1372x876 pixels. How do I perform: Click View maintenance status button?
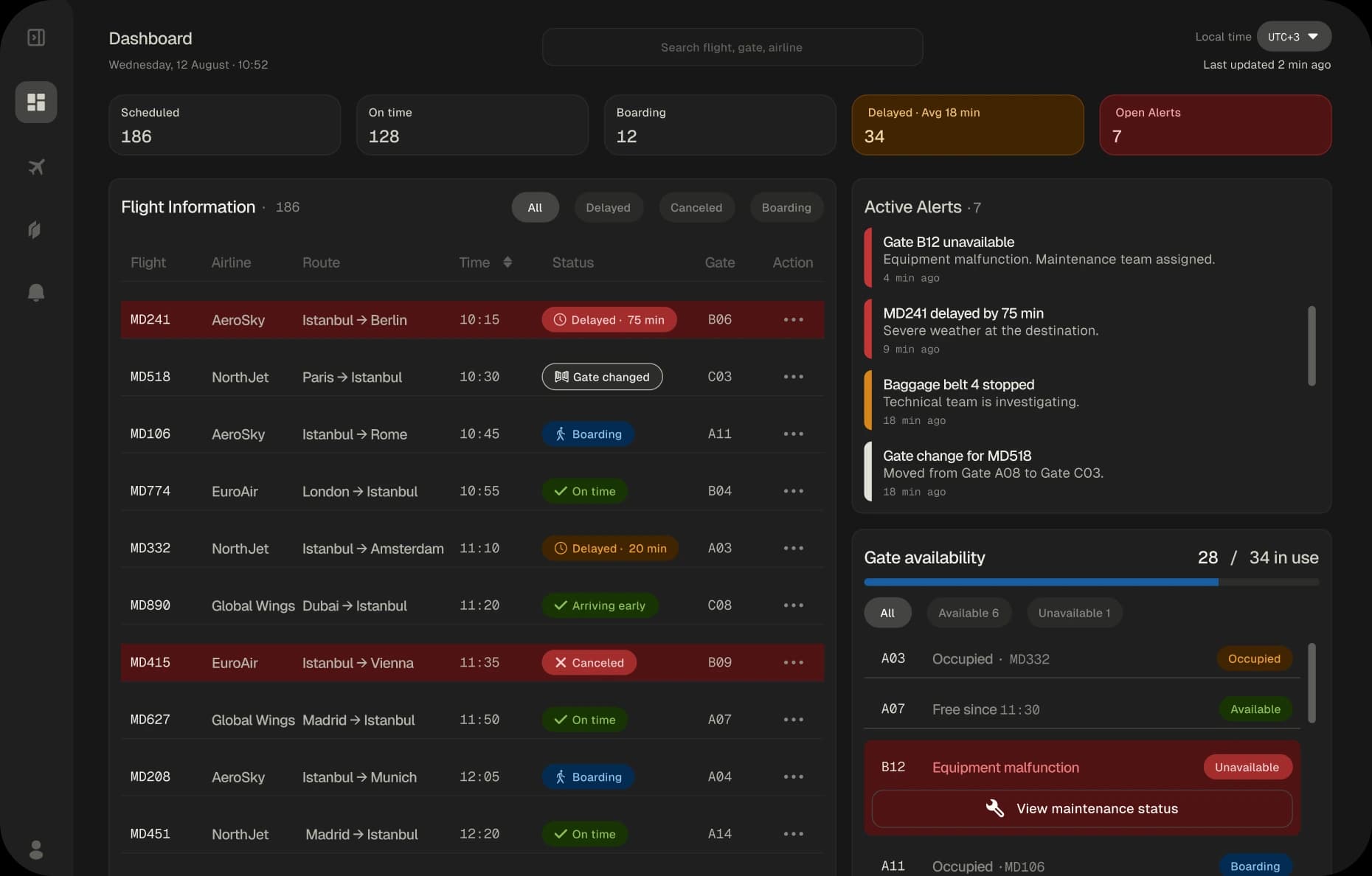pyautogui.click(x=1082, y=808)
